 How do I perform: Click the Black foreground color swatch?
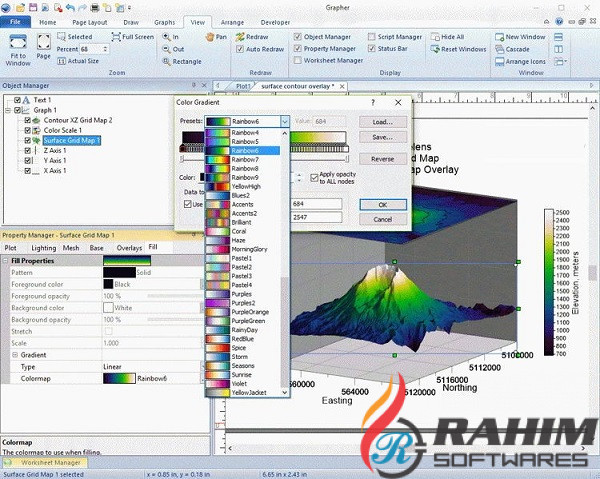point(108,284)
